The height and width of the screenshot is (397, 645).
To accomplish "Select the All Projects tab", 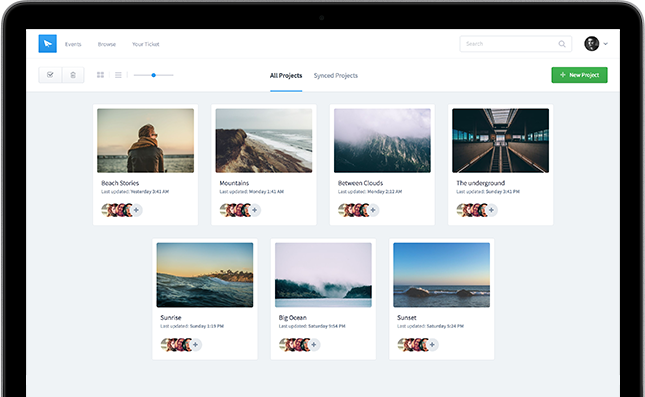I will (286, 76).
